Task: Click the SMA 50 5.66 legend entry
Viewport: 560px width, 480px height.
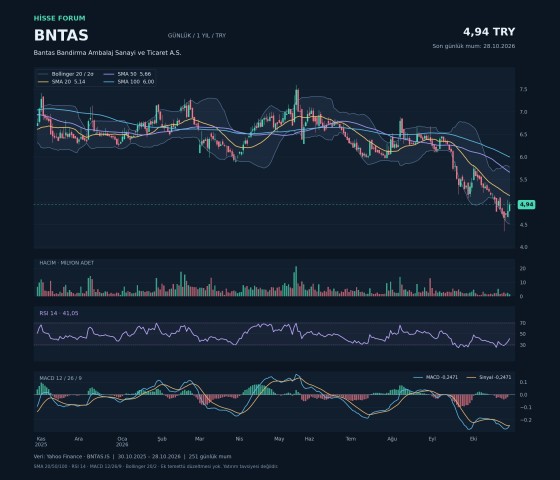Action: click(x=128, y=74)
